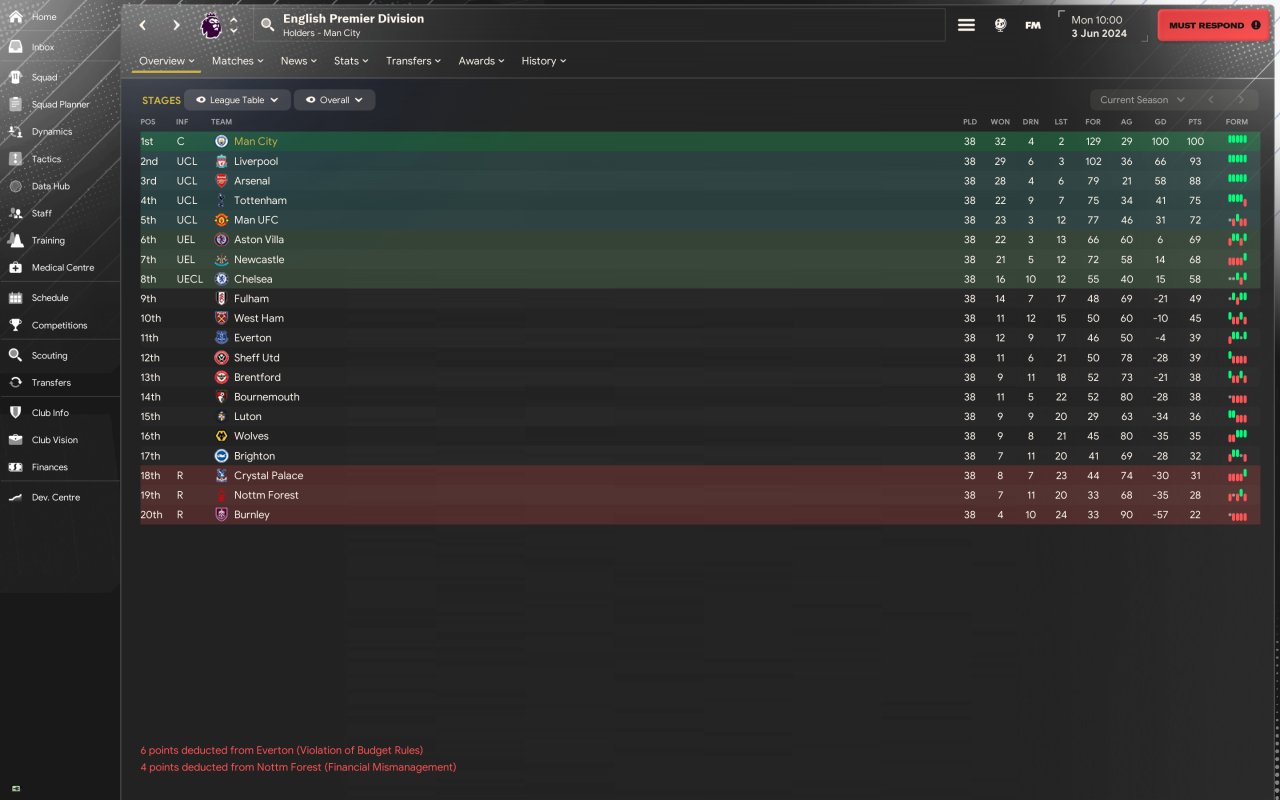Expand the League Table view dropdown
The image size is (1280, 800).
(x=237, y=100)
